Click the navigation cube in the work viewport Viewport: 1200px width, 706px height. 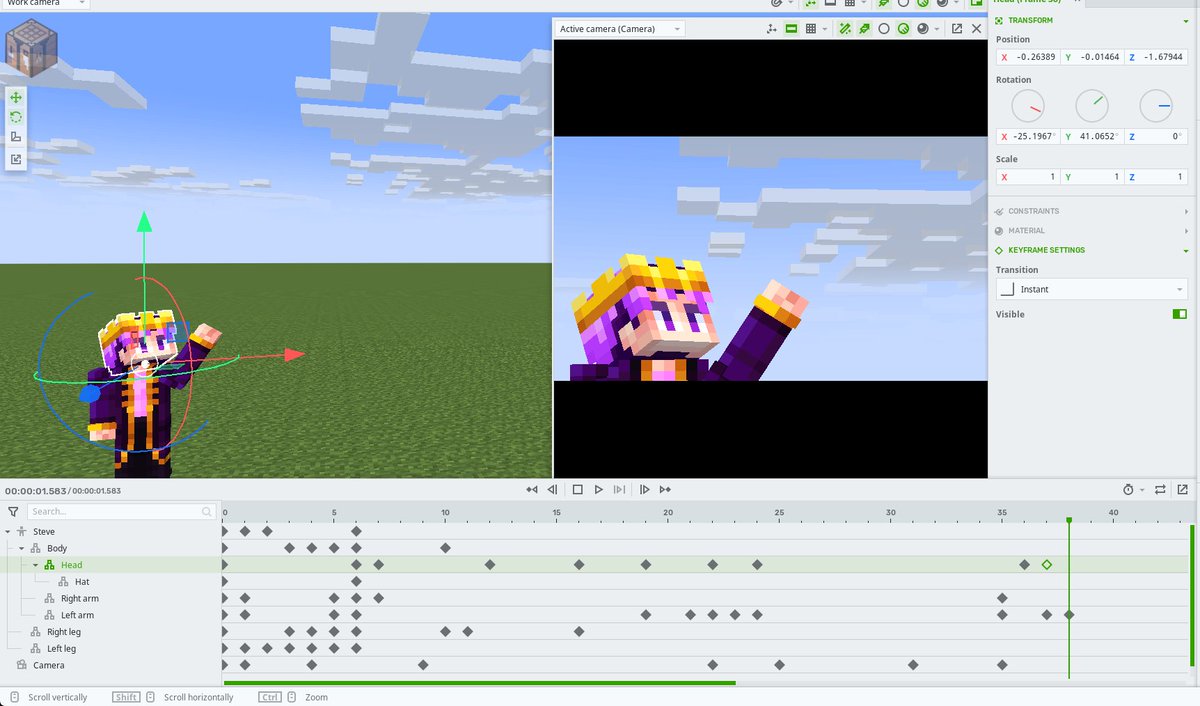[x=31, y=47]
